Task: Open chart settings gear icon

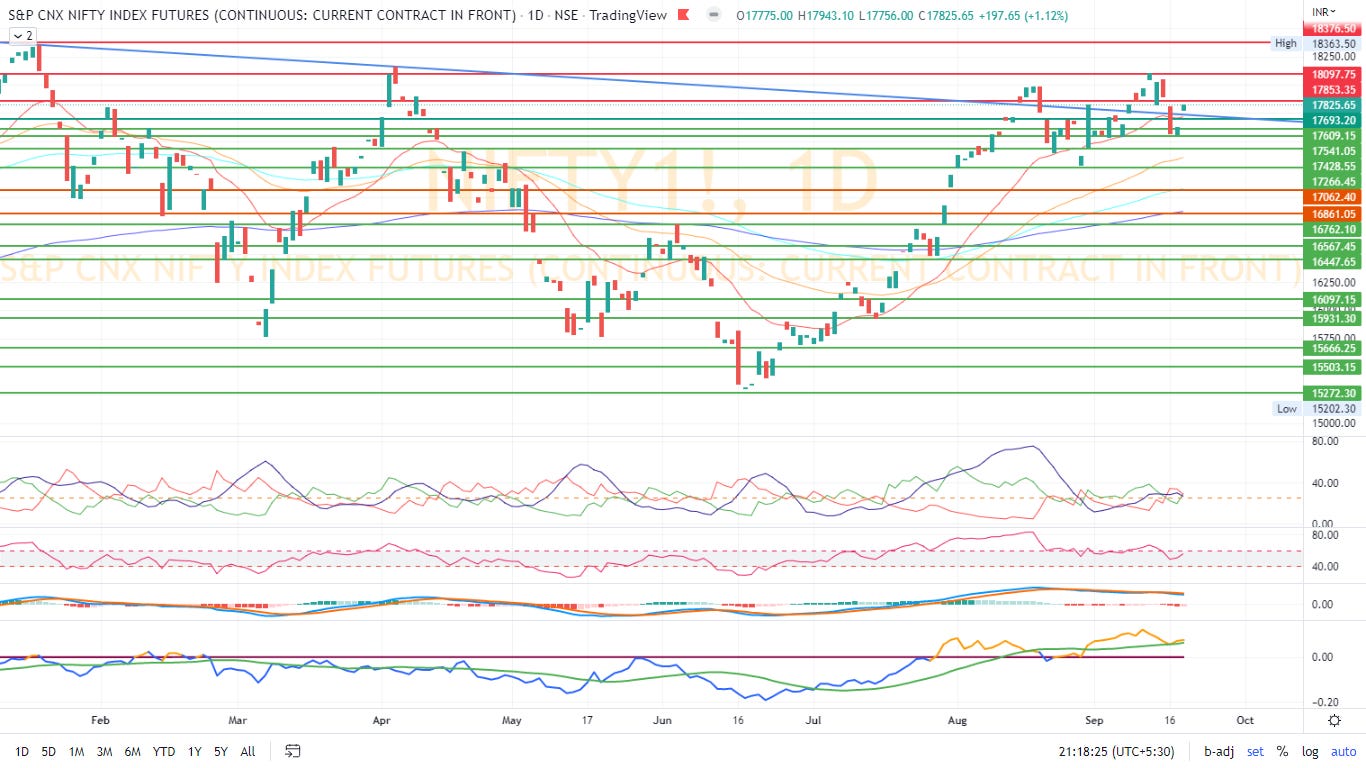Action: (1334, 720)
